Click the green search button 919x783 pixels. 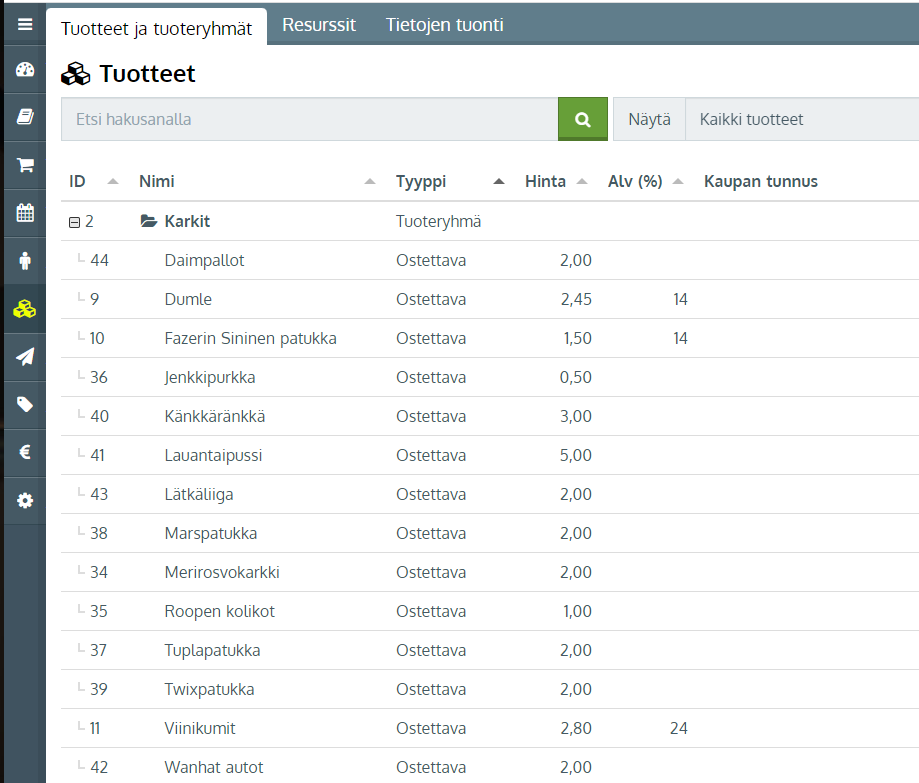point(583,119)
